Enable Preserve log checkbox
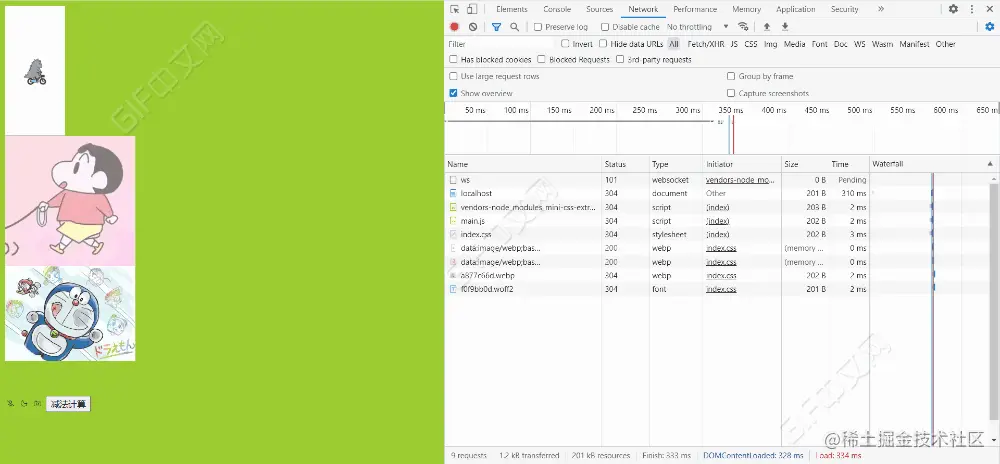The image size is (1000, 464). [x=538, y=27]
